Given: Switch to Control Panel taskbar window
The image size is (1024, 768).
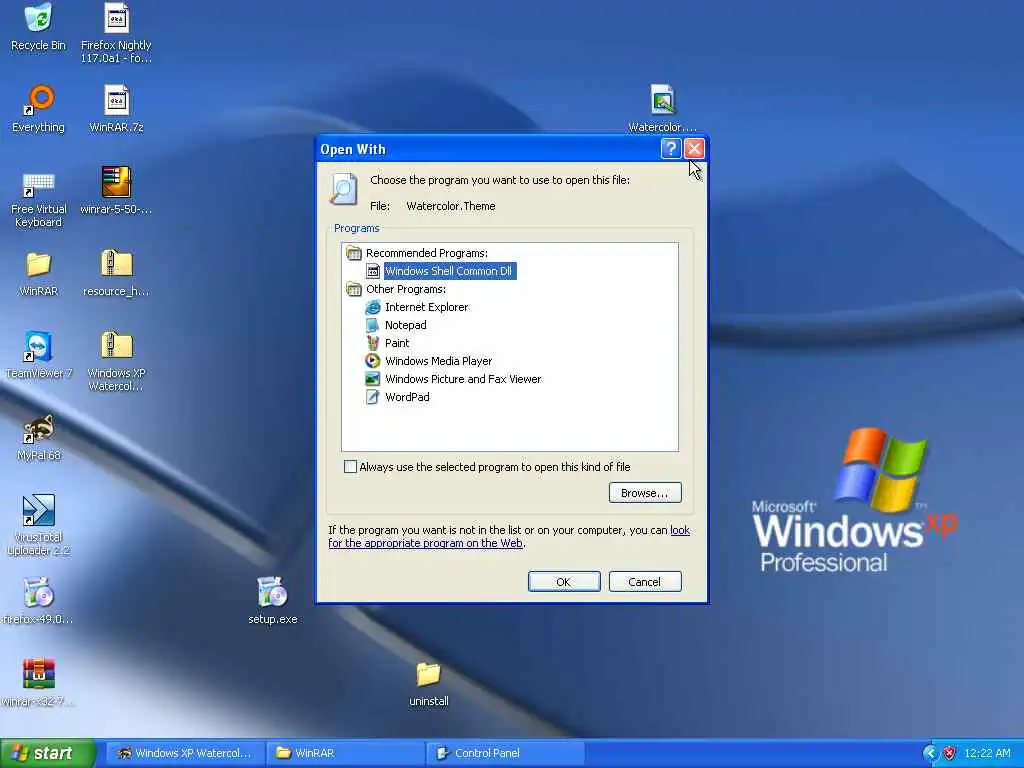Looking at the screenshot, I should [x=505, y=753].
